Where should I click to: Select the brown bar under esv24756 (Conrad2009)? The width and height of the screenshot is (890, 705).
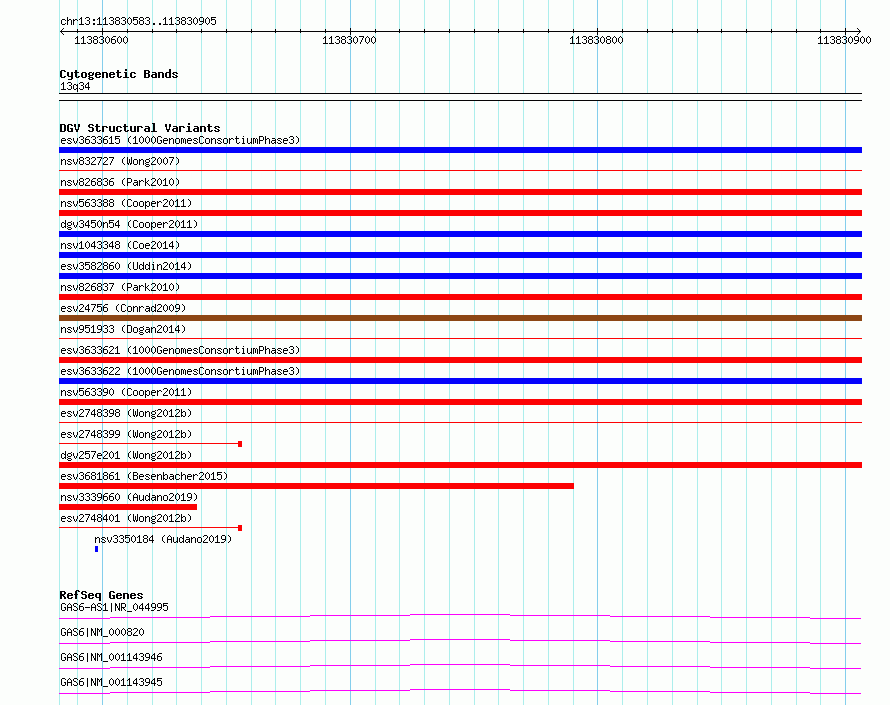pyautogui.click(x=460, y=318)
